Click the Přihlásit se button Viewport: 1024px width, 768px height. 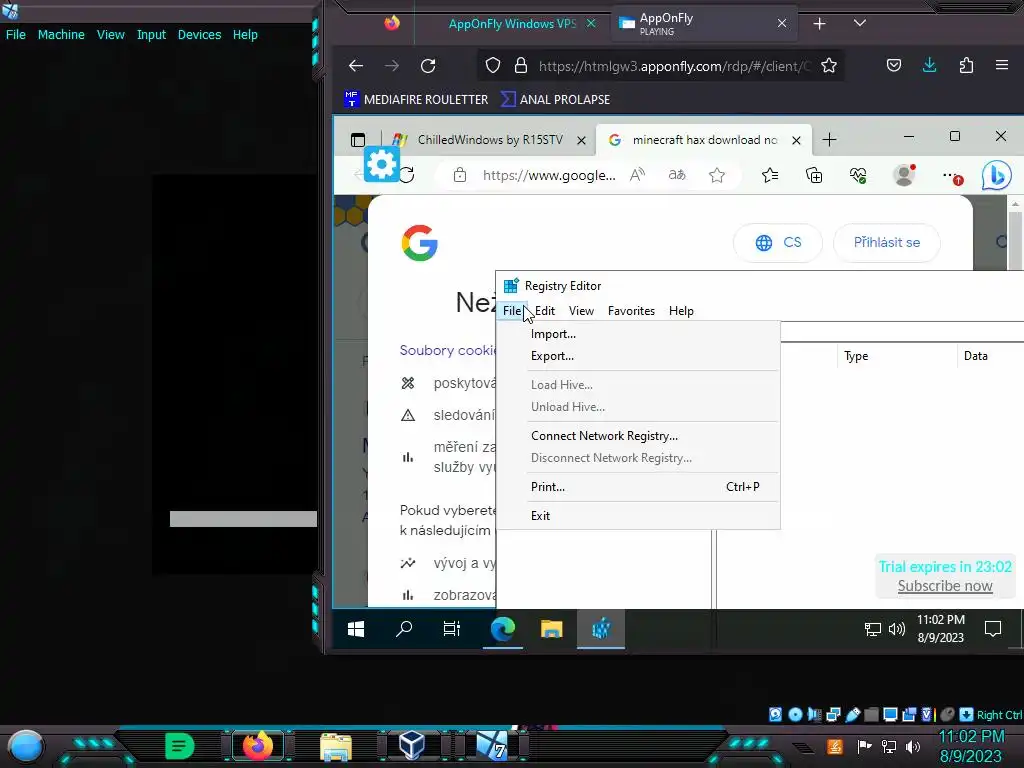(887, 242)
